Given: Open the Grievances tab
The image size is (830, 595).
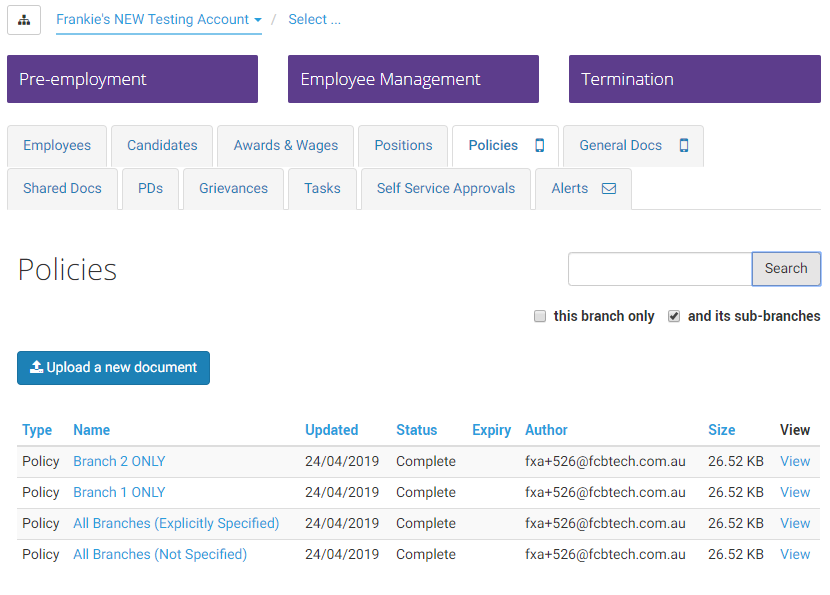Looking at the screenshot, I should pyautogui.click(x=233, y=189).
